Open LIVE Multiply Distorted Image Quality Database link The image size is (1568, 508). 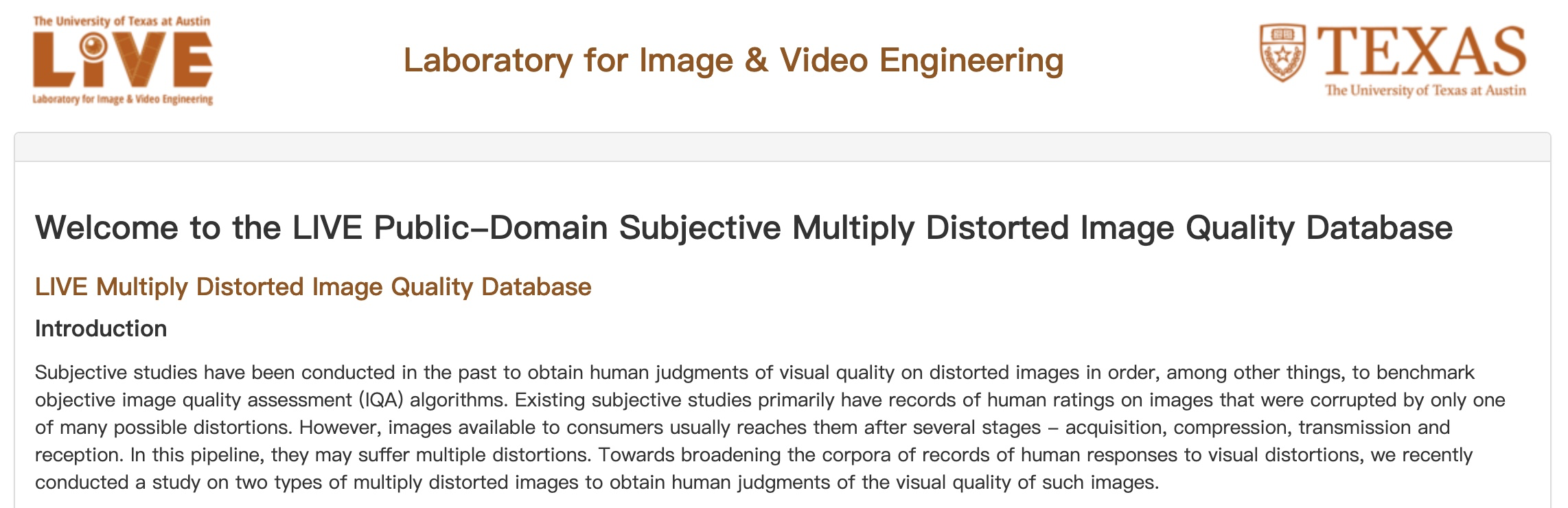point(313,287)
